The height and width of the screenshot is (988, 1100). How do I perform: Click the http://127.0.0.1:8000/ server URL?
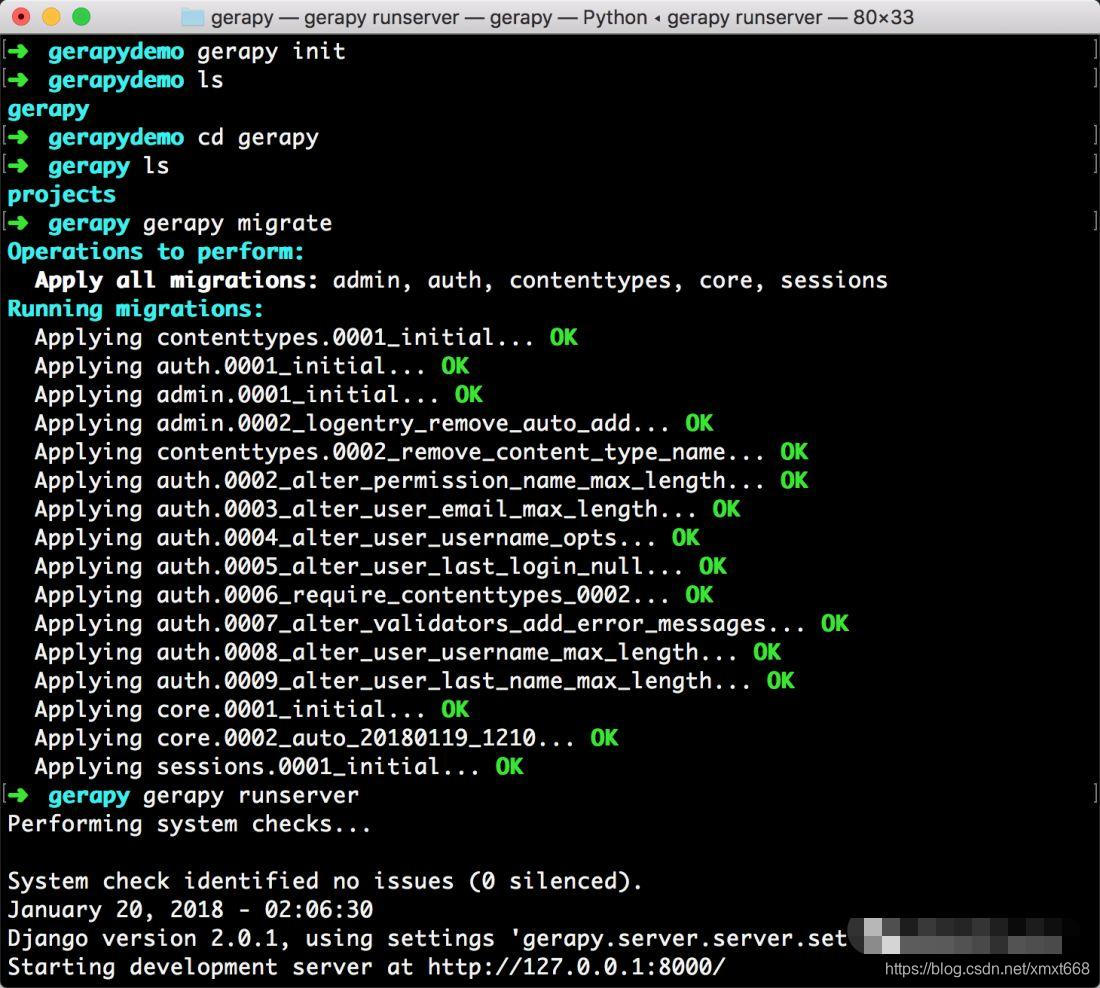(577, 968)
